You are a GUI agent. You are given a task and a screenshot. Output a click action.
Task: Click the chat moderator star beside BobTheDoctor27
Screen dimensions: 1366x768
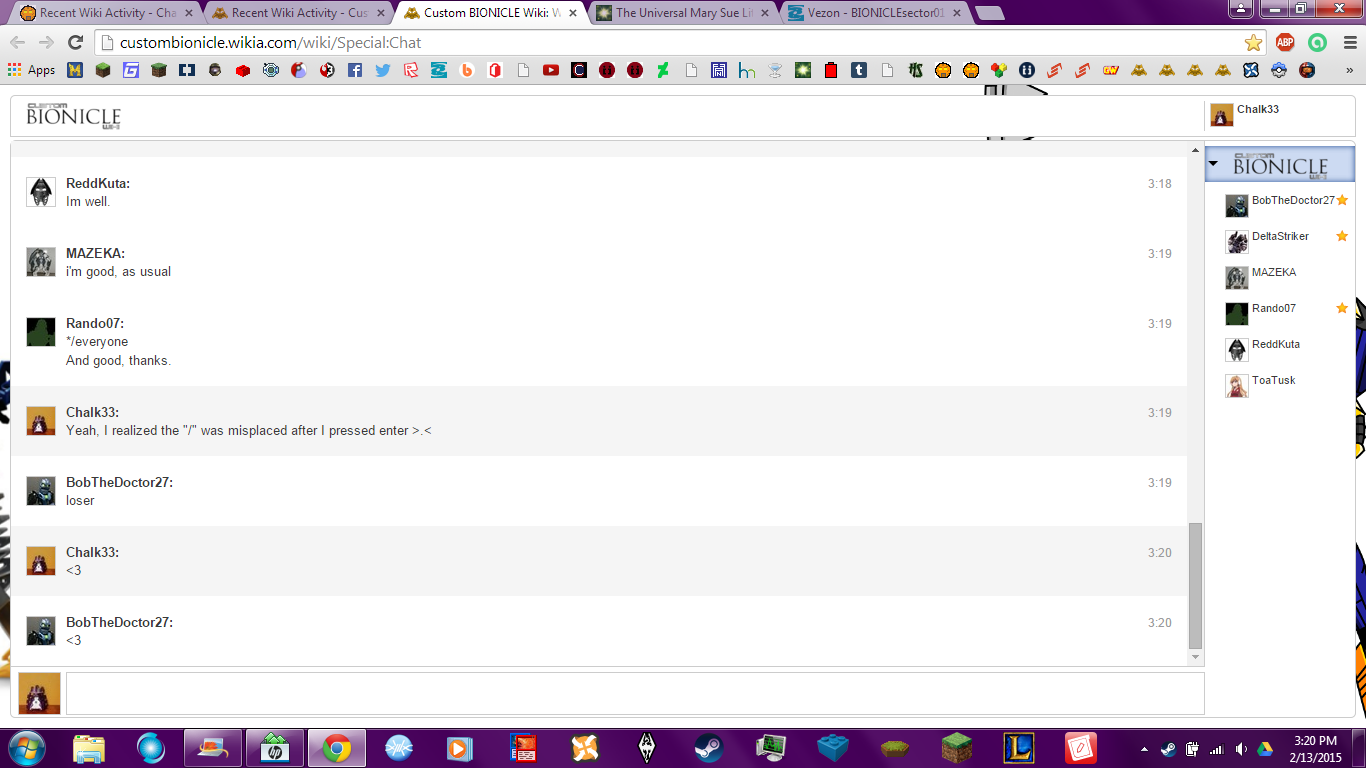pos(1342,200)
